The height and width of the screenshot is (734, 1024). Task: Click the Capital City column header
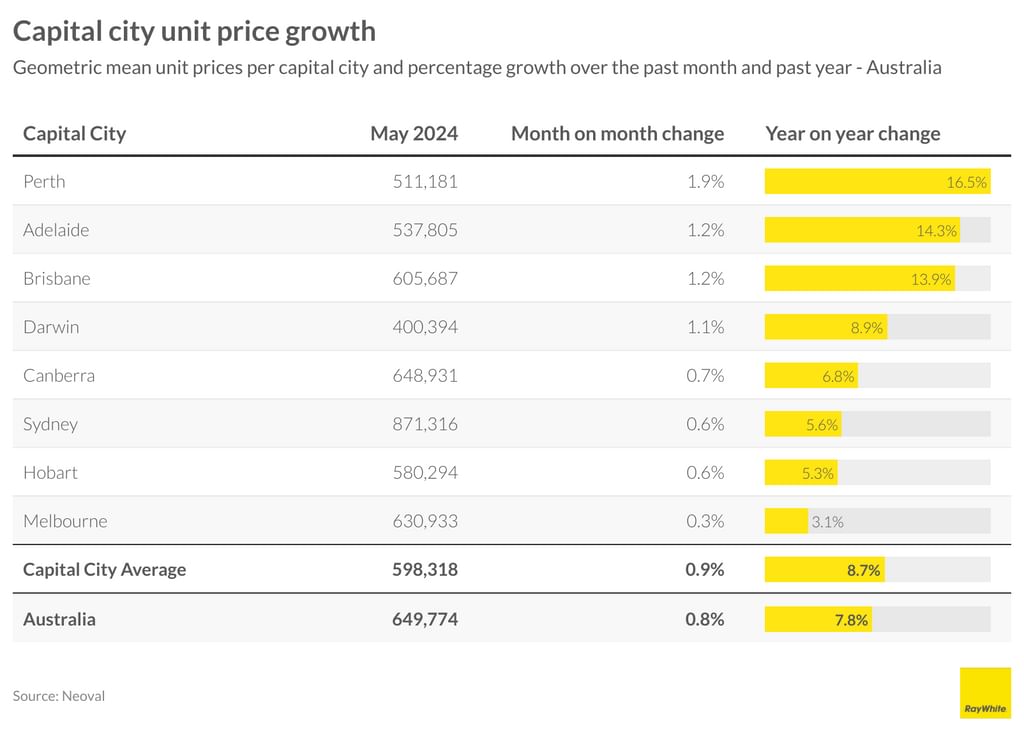pyautogui.click(x=75, y=133)
